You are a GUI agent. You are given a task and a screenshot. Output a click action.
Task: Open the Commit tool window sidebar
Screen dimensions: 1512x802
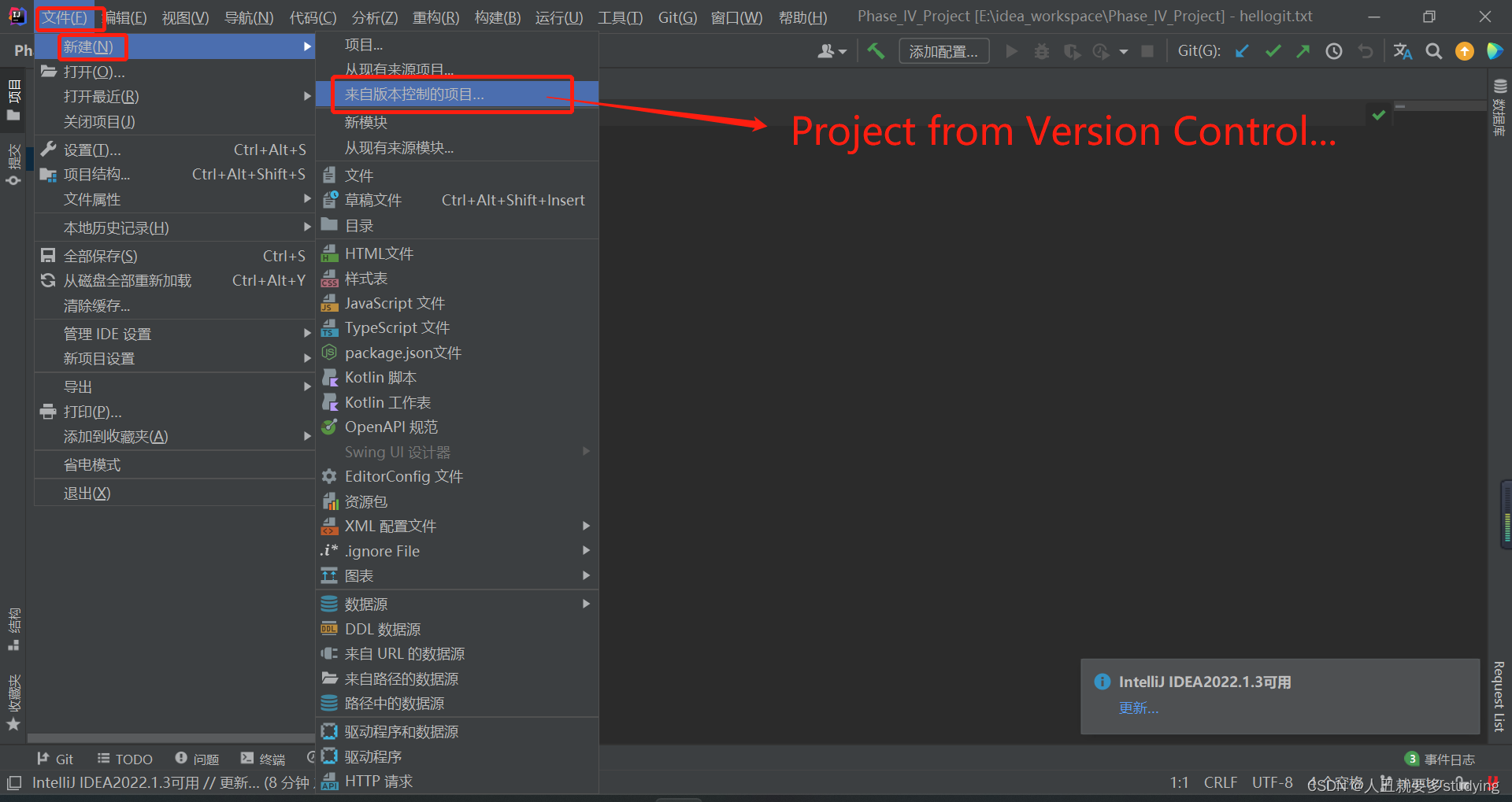(13, 164)
